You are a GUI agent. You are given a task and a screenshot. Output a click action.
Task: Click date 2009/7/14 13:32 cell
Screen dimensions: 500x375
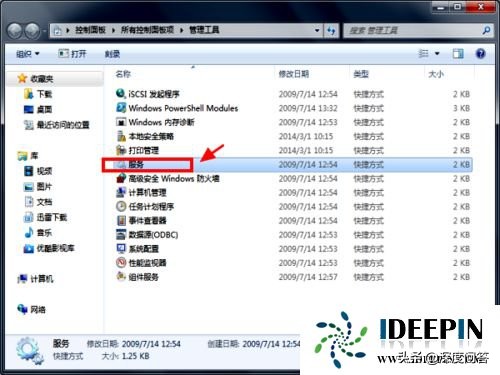(x=308, y=108)
